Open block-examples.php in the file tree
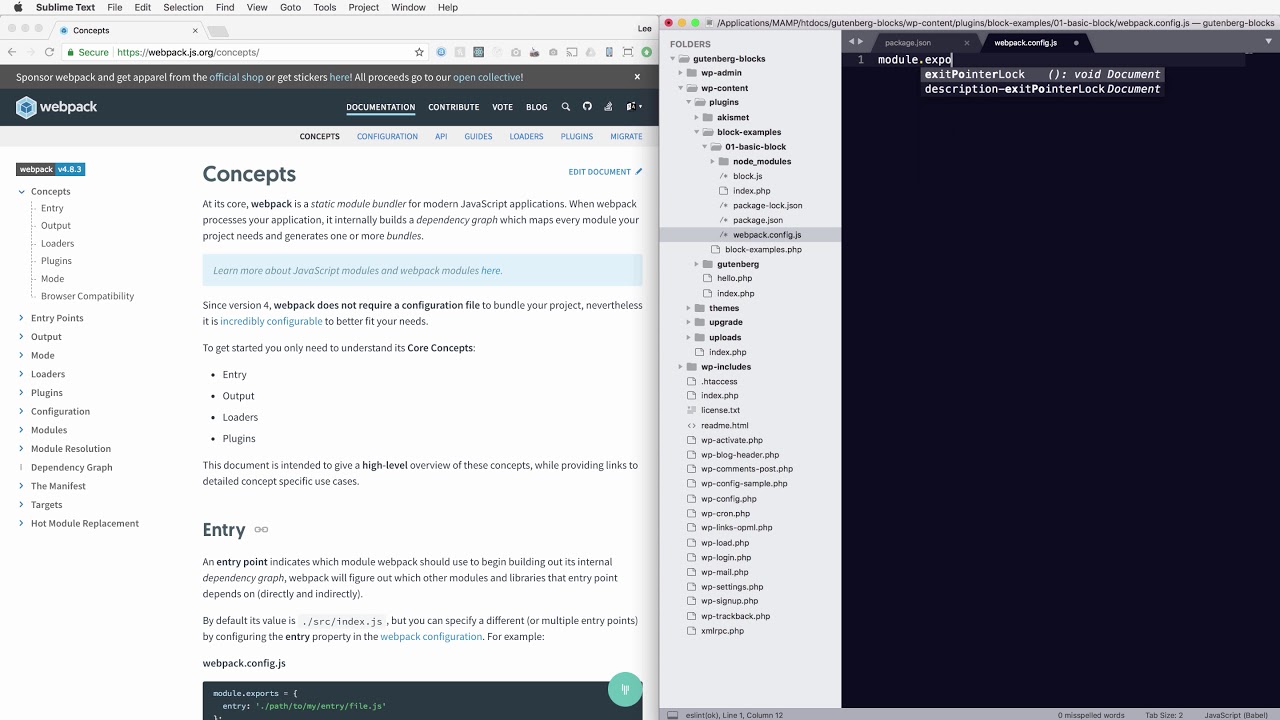Image resolution: width=1280 pixels, height=720 pixels. click(763, 249)
